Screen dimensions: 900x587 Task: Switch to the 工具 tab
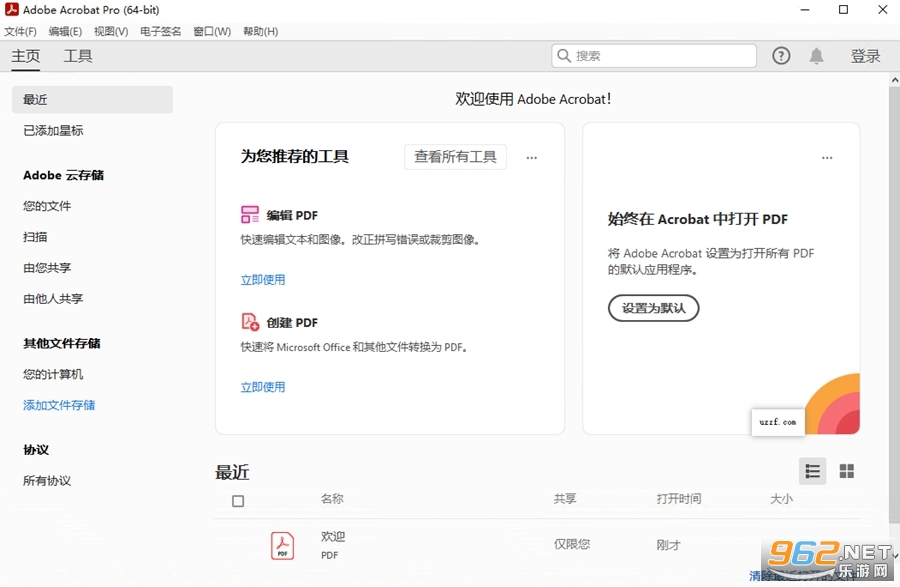(x=77, y=56)
